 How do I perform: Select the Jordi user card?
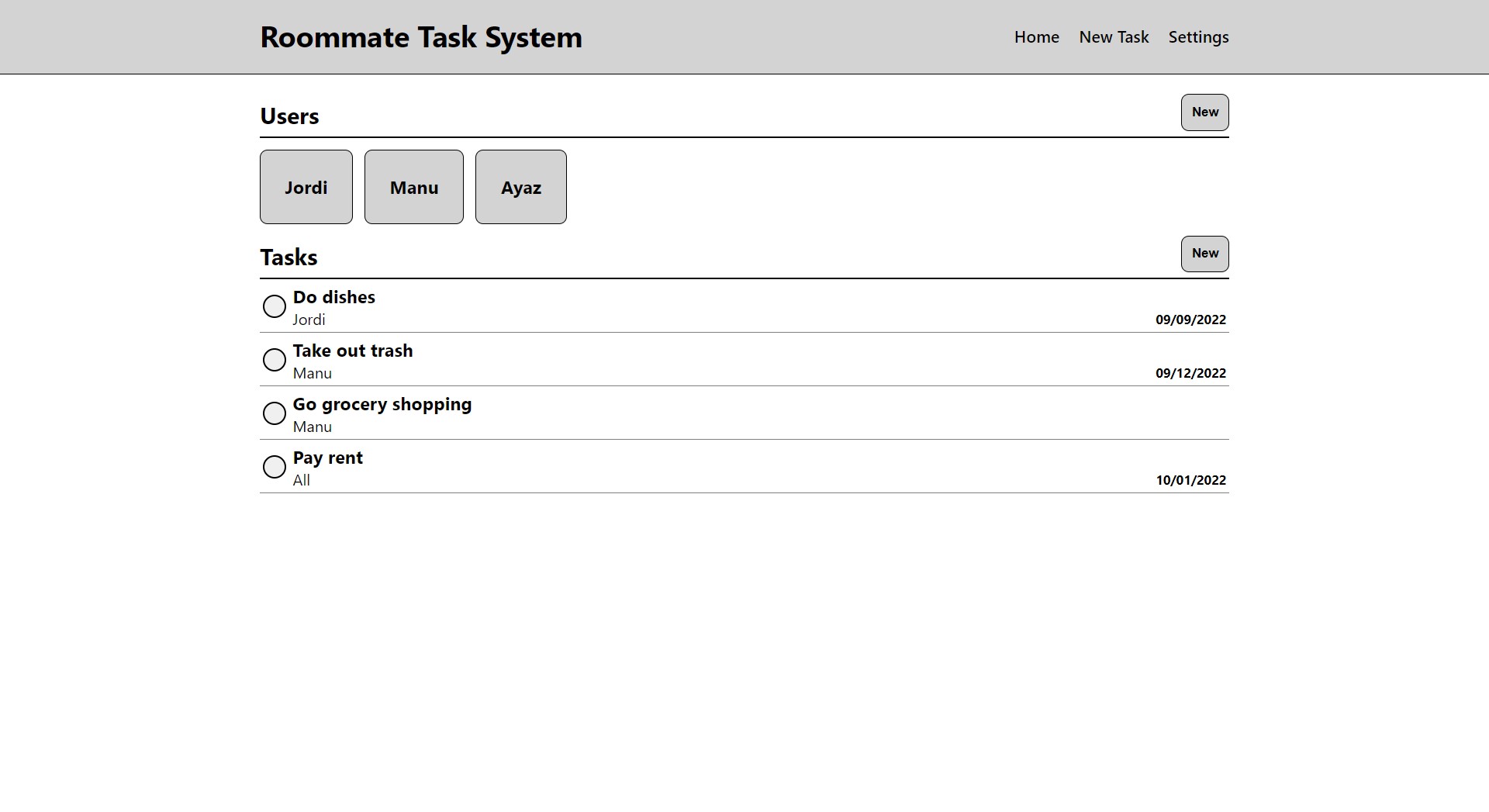306,186
